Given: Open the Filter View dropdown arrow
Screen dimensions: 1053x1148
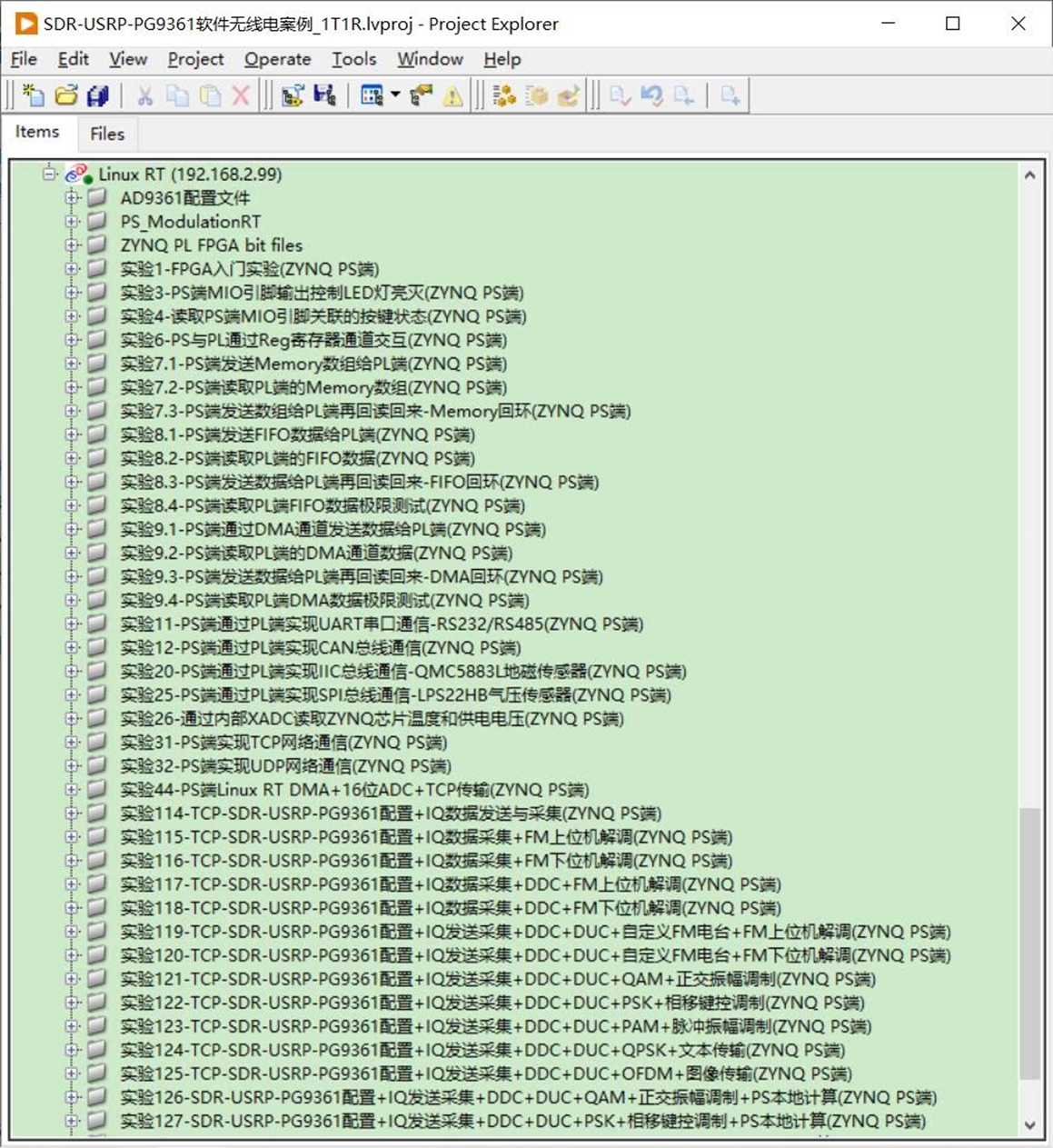Looking at the screenshot, I should (x=395, y=95).
